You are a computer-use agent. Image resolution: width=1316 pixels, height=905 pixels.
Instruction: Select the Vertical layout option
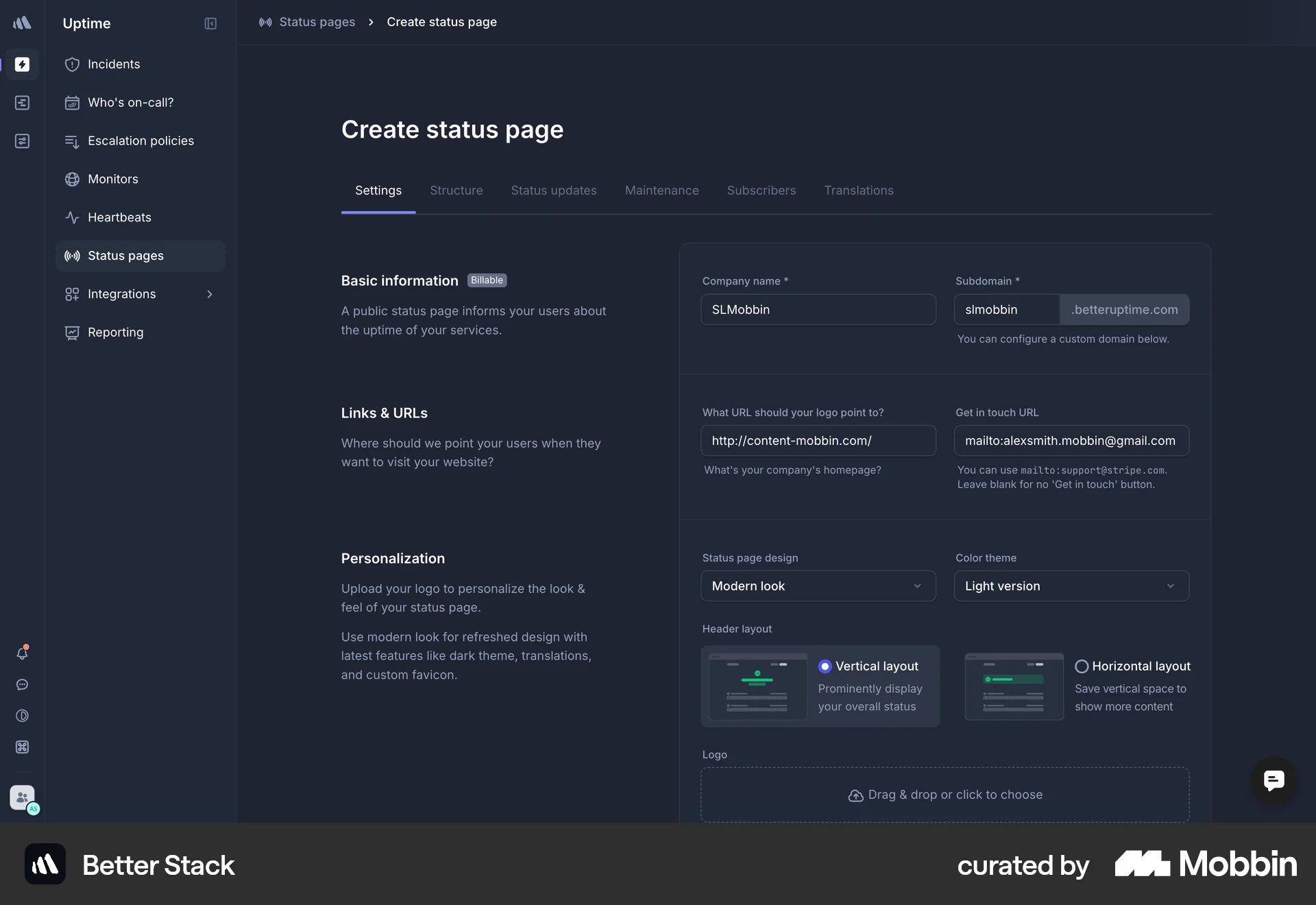click(x=825, y=666)
